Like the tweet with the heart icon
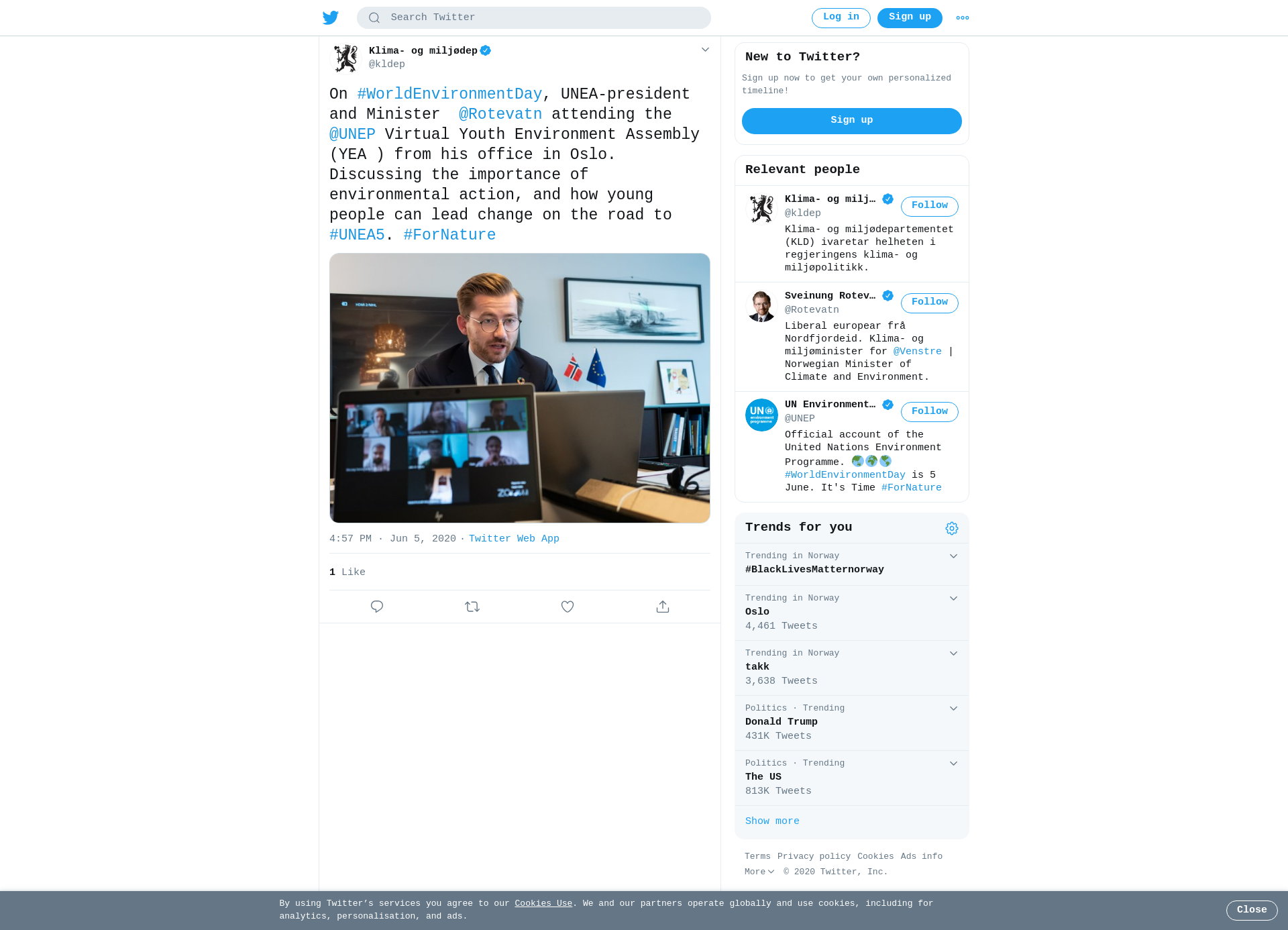The image size is (1288, 930). (568, 607)
